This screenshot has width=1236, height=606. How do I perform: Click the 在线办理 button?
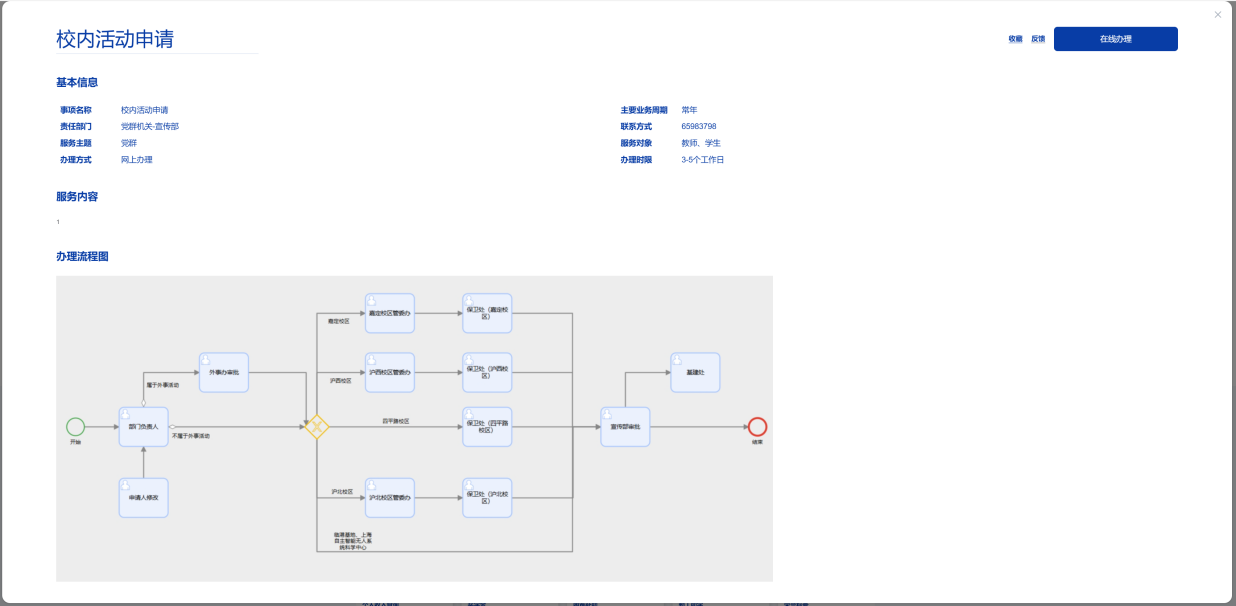[1115, 39]
